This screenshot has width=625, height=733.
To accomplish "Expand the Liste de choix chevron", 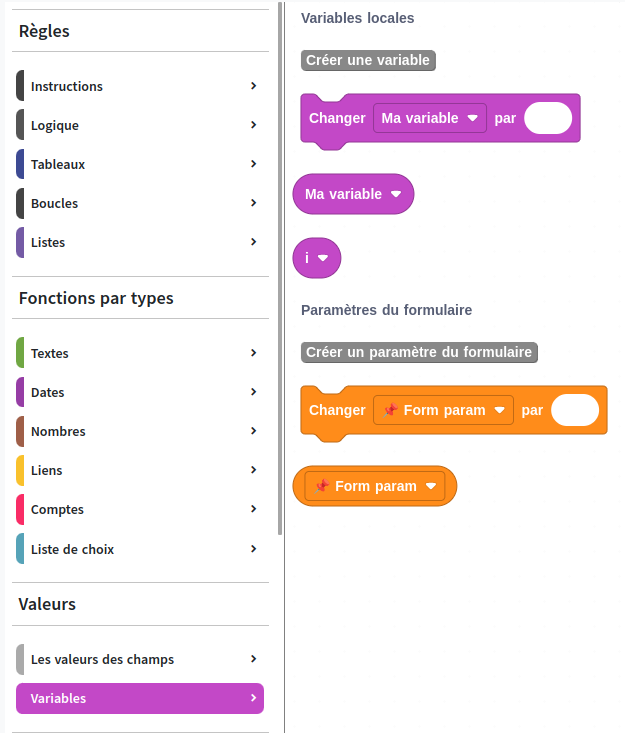I will (254, 549).
